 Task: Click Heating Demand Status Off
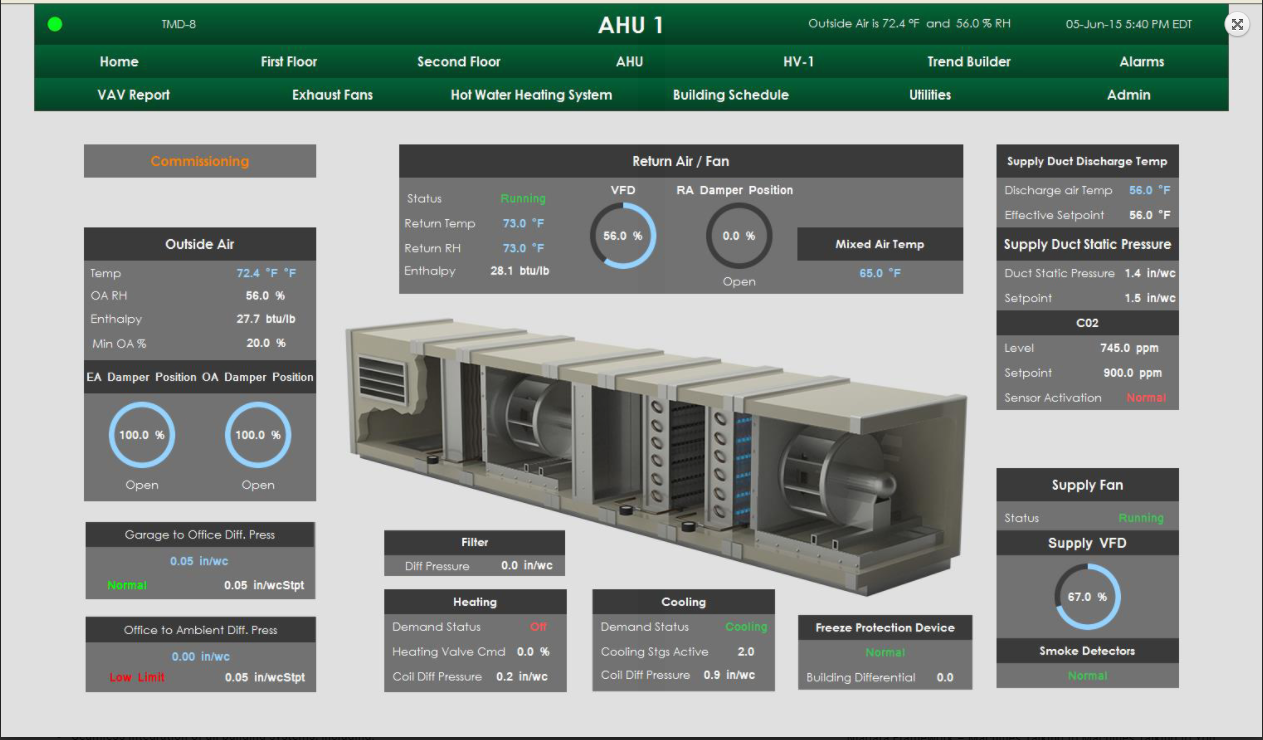click(538, 627)
